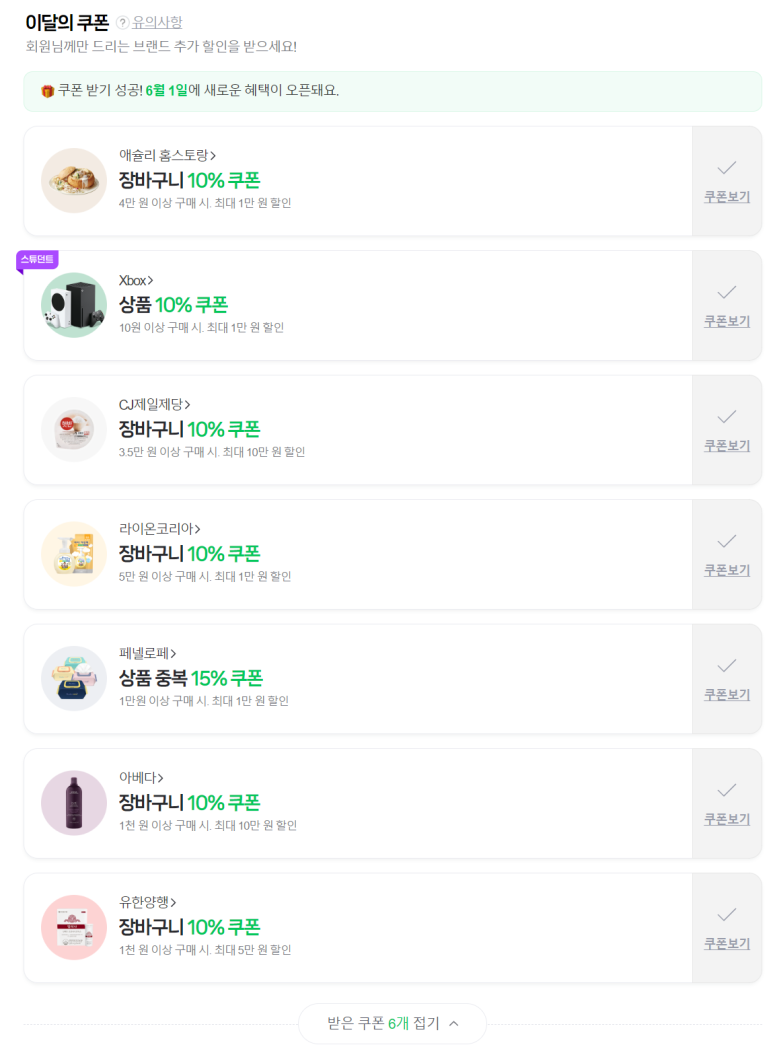This screenshot has width=773, height=1049.
Task: Collapse list with 받은 쿠폰 6개 접기
Action: [x=392, y=1023]
